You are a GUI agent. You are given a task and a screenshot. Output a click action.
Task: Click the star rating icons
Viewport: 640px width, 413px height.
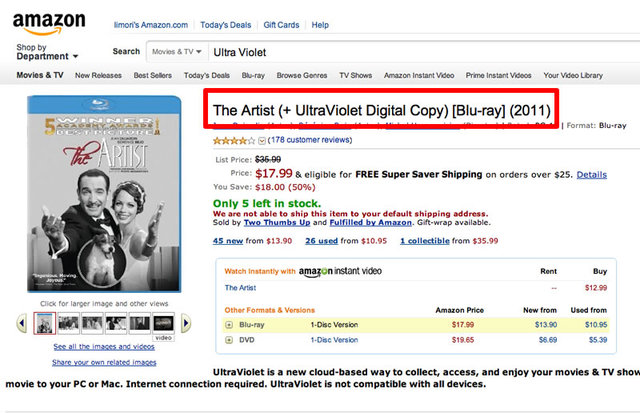[x=234, y=141]
